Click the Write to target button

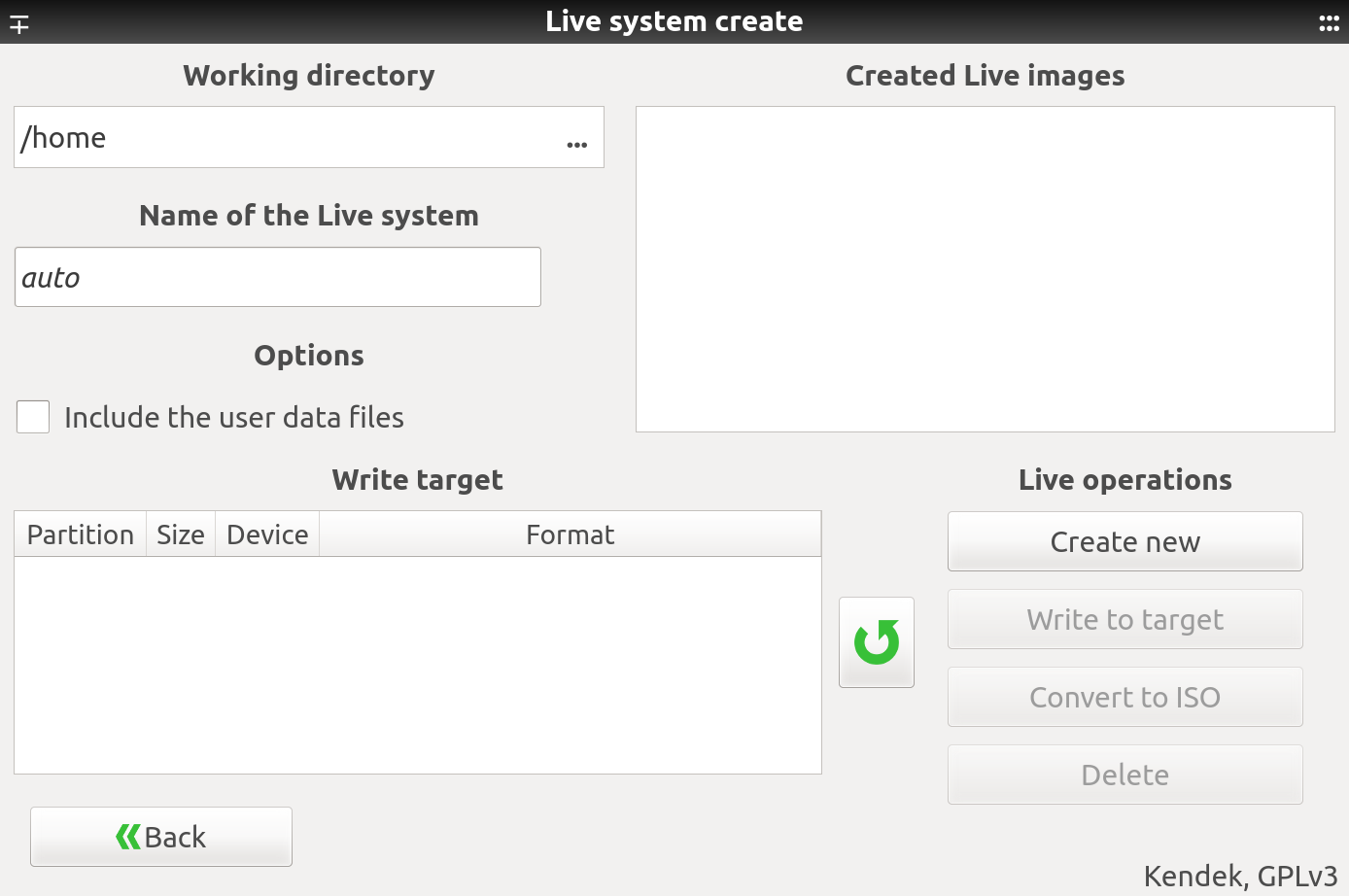(1124, 619)
